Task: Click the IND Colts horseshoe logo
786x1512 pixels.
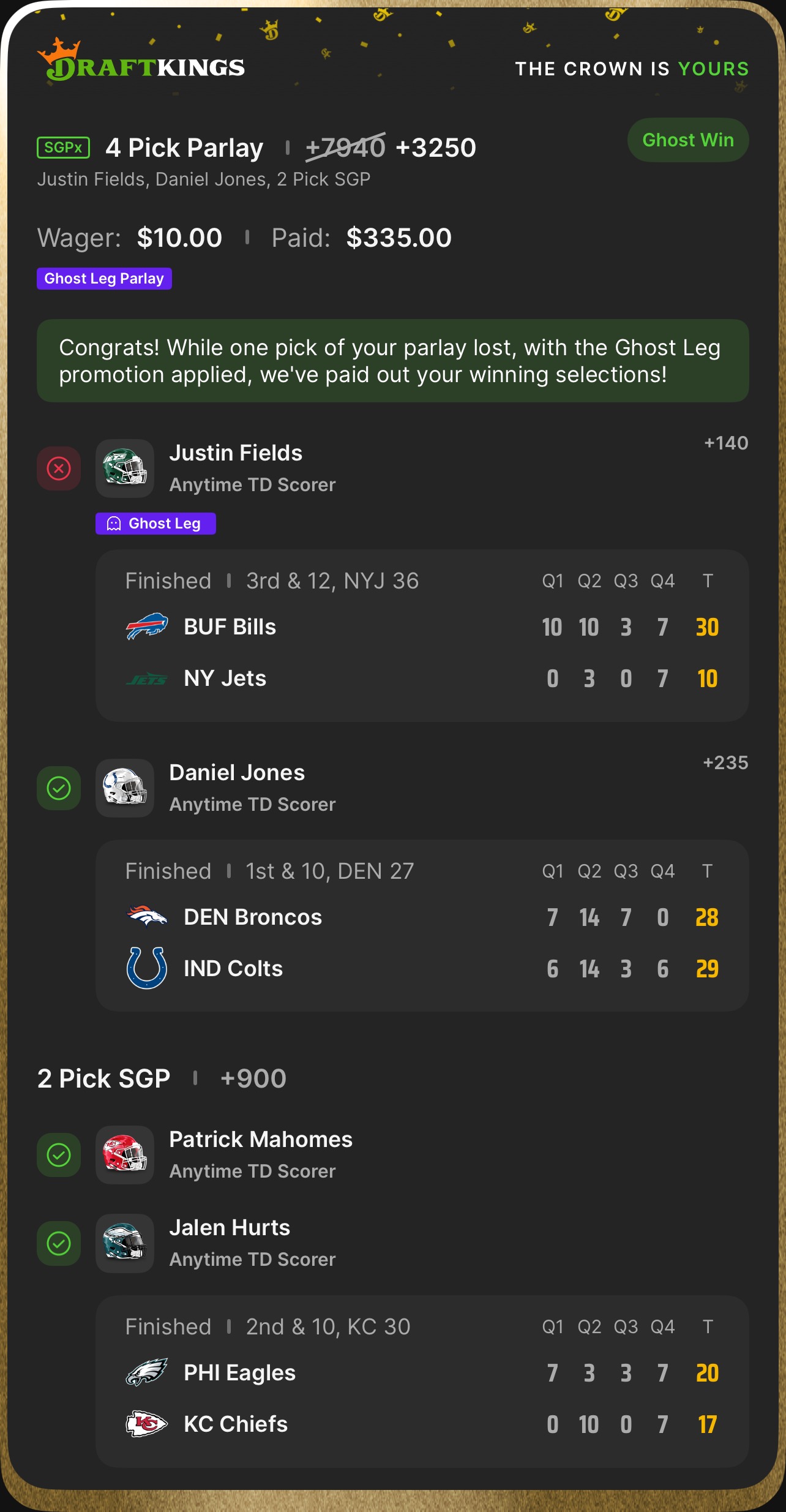Action: 147,968
